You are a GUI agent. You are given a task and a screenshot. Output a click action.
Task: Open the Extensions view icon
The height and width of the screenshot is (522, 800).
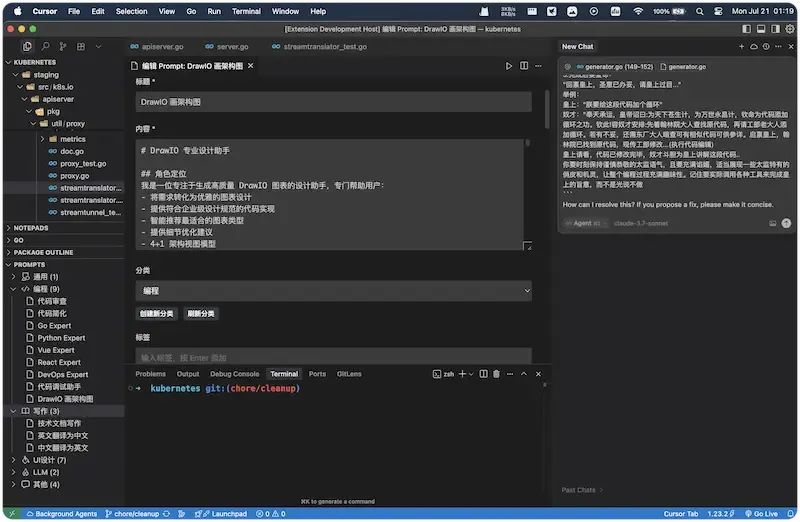[x=81, y=46]
